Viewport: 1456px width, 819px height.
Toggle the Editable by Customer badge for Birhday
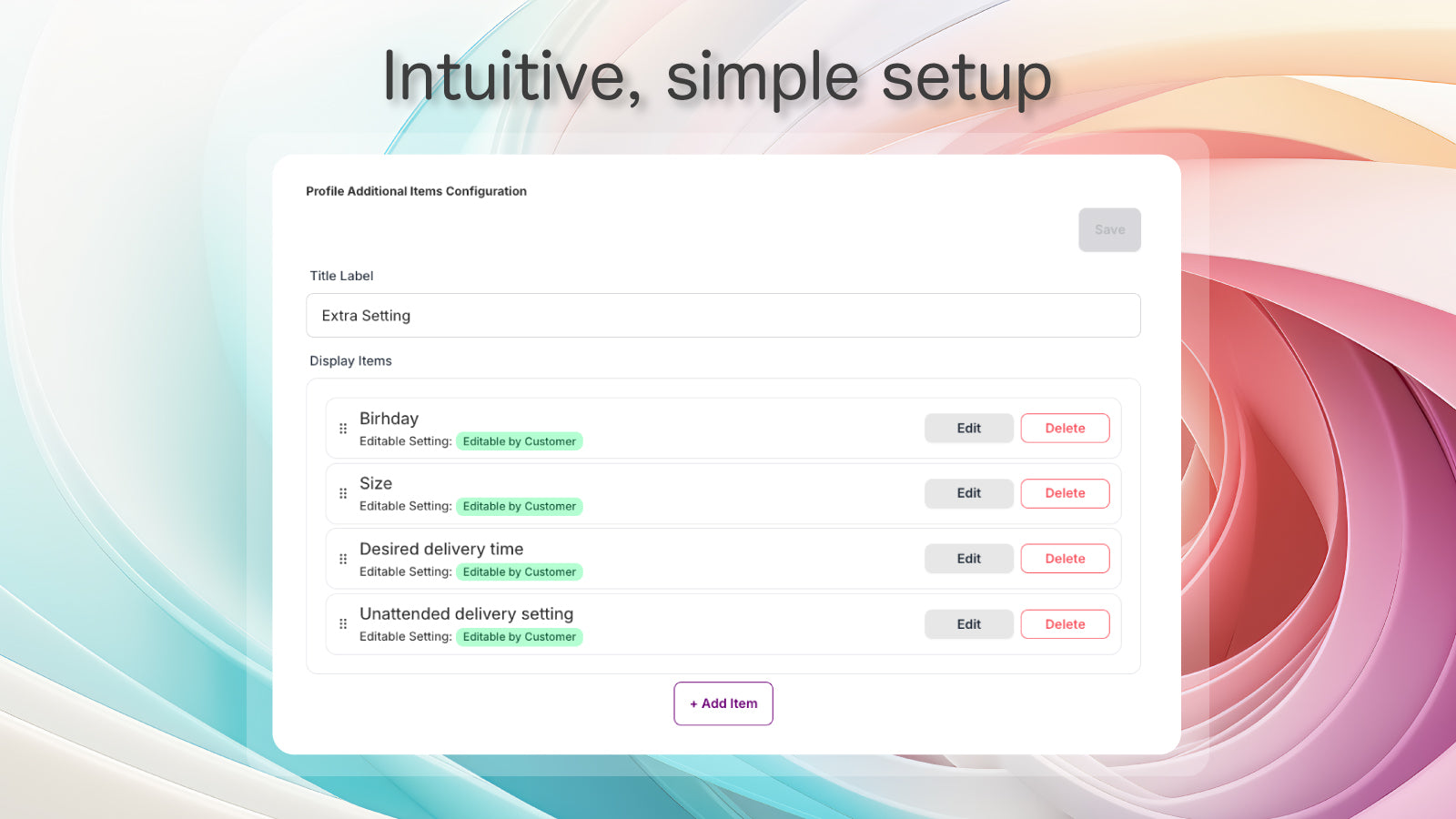520,441
